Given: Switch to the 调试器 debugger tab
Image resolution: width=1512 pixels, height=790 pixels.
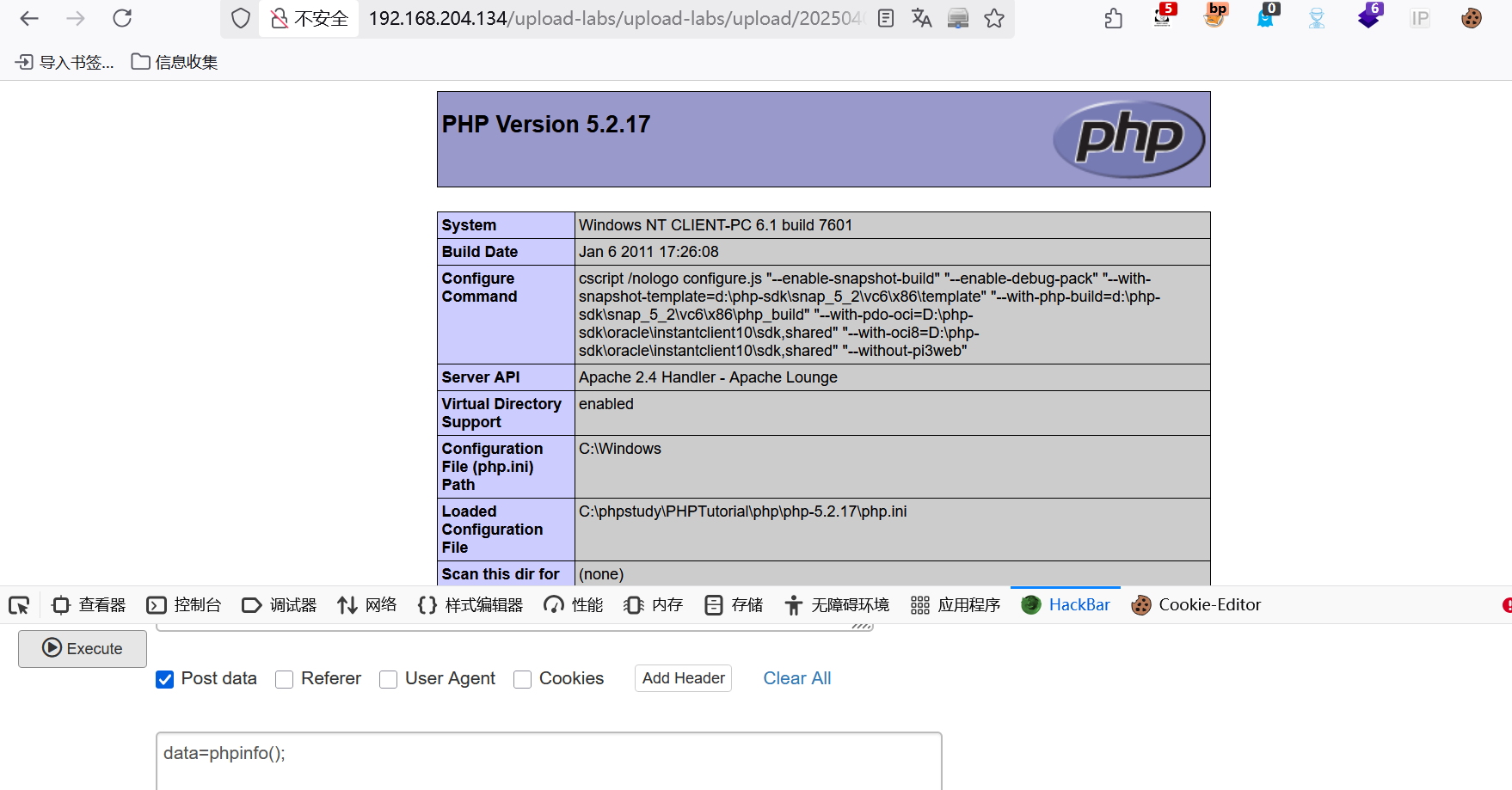Looking at the screenshot, I should (x=280, y=605).
